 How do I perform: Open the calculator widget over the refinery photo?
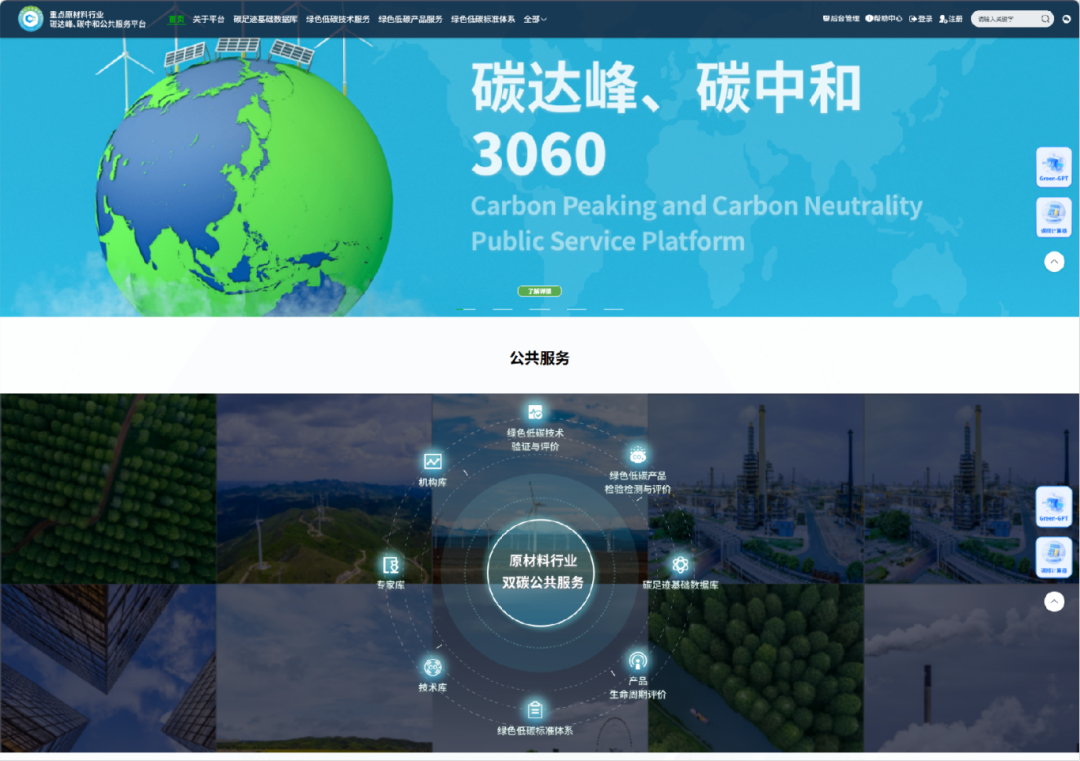click(x=1054, y=556)
